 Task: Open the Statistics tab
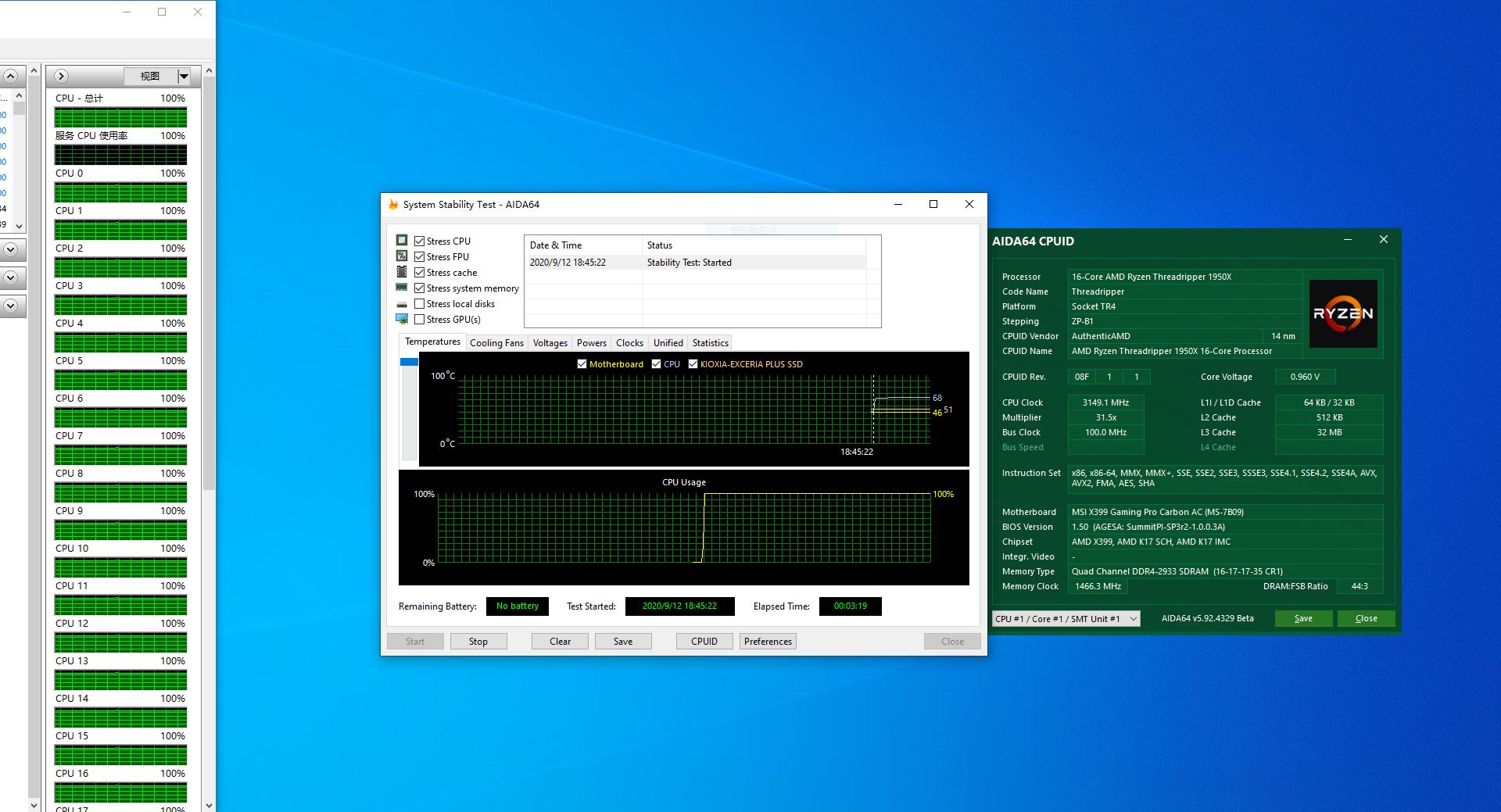(x=710, y=343)
